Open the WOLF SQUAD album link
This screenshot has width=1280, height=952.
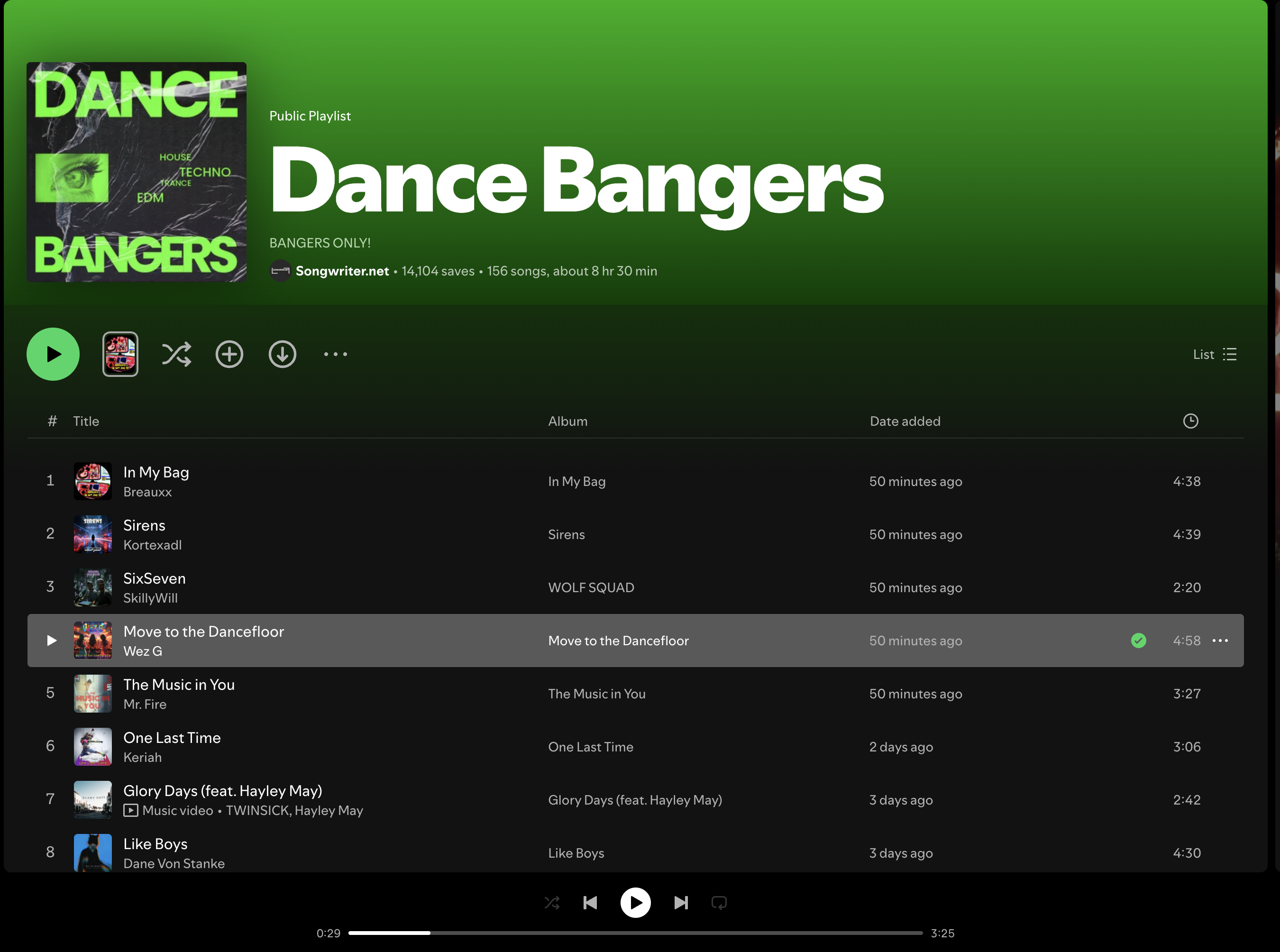pos(591,587)
